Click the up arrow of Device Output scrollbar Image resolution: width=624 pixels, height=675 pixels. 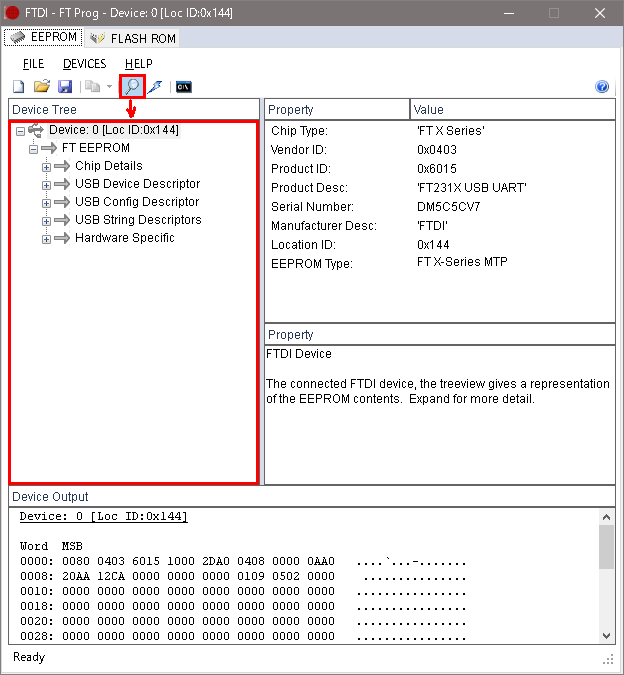tap(606, 517)
